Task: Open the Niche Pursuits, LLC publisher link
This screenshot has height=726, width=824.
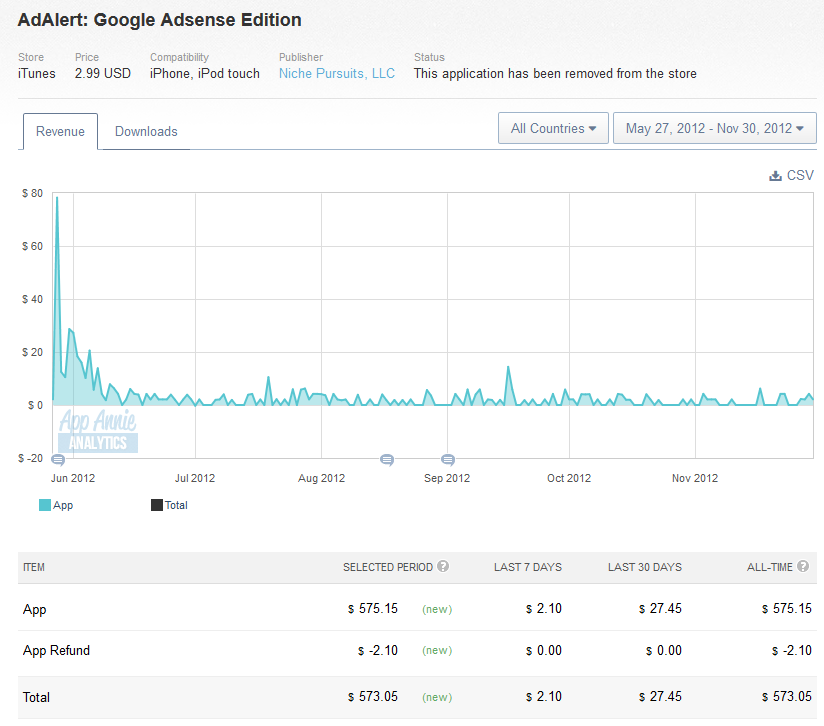Action: coord(337,74)
